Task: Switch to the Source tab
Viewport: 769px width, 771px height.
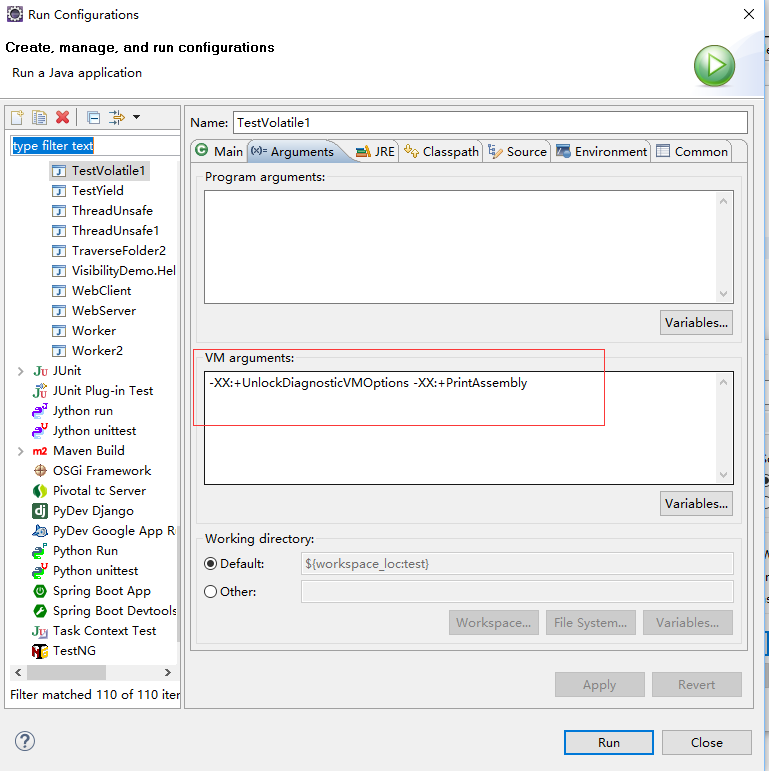Action: [x=518, y=151]
